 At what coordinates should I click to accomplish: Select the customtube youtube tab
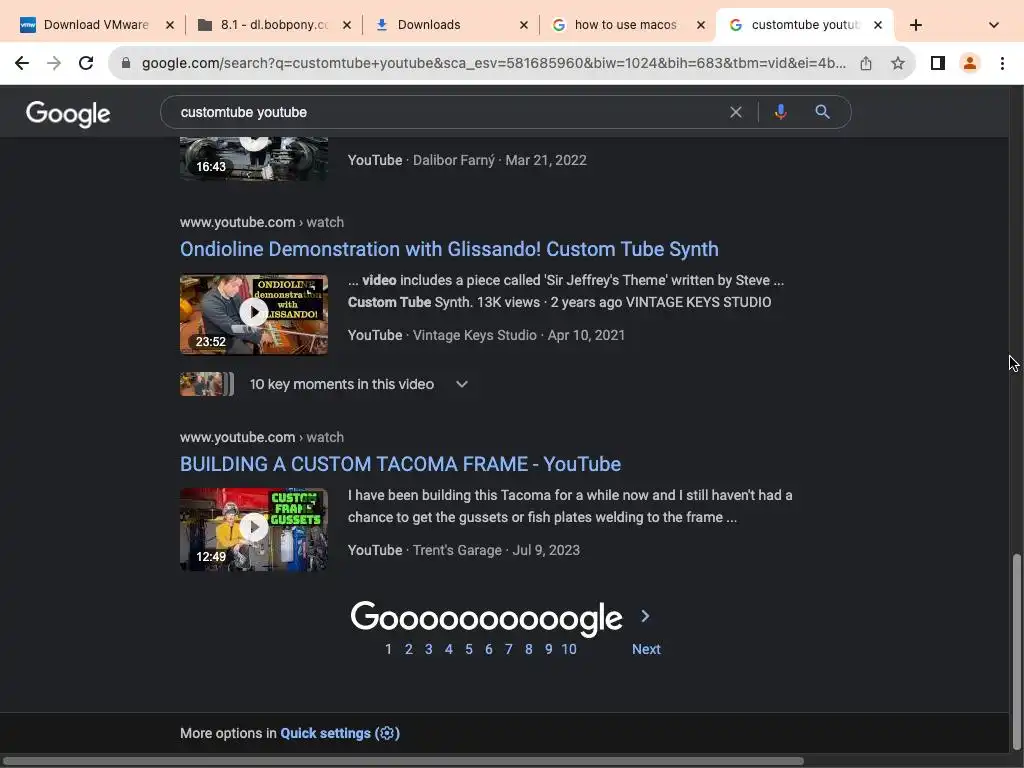tap(805, 25)
